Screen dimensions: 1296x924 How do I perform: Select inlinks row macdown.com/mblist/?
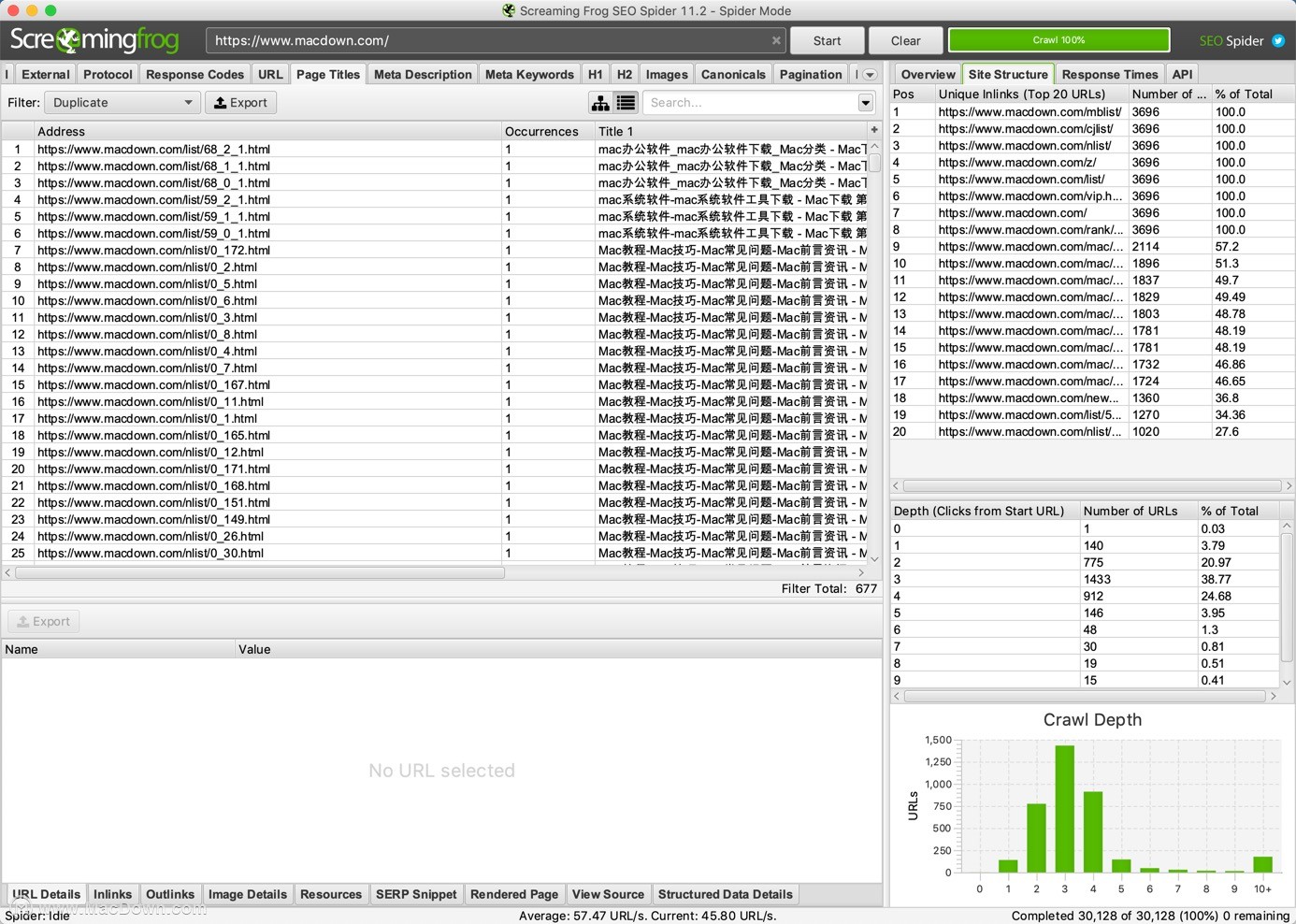point(1092,111)
